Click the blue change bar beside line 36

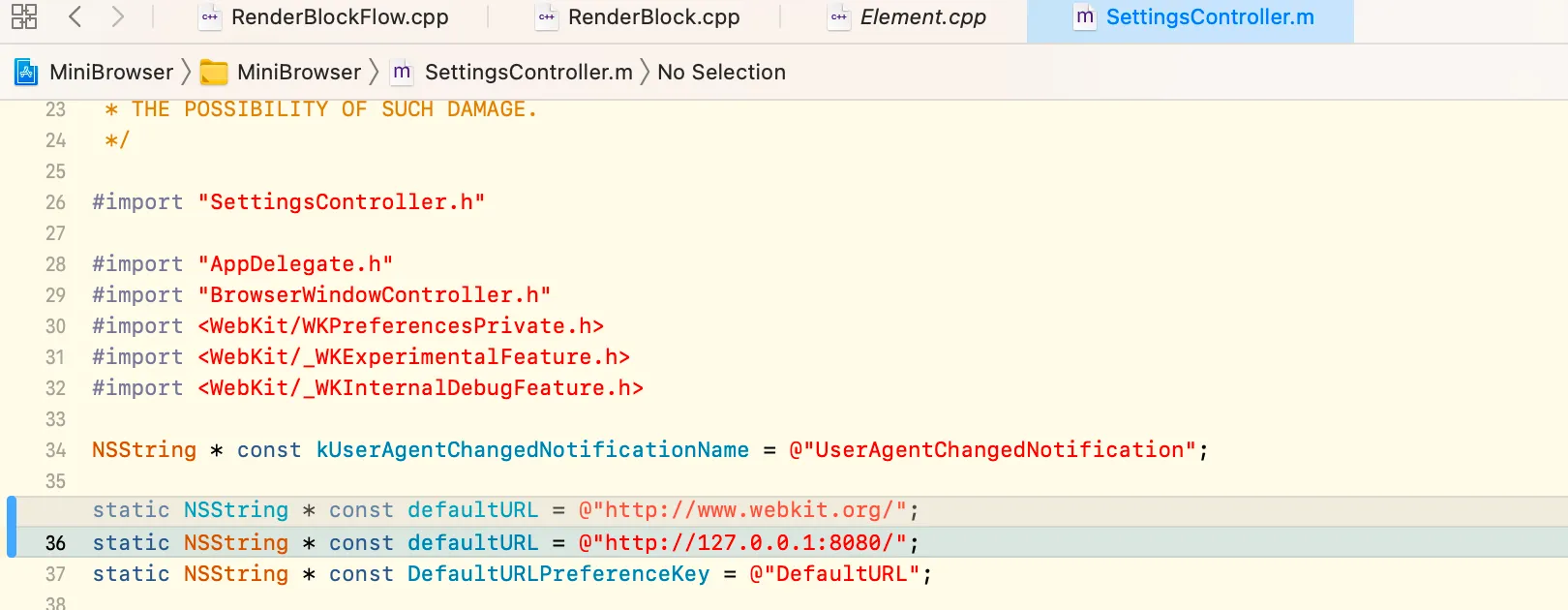click(x=12, y=527)
